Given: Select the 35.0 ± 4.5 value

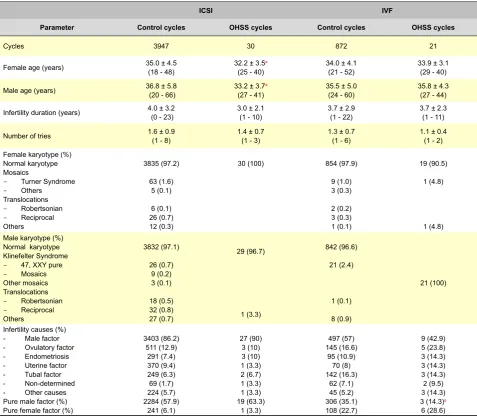Looking at the screenshot, I should tap(161, 63).
